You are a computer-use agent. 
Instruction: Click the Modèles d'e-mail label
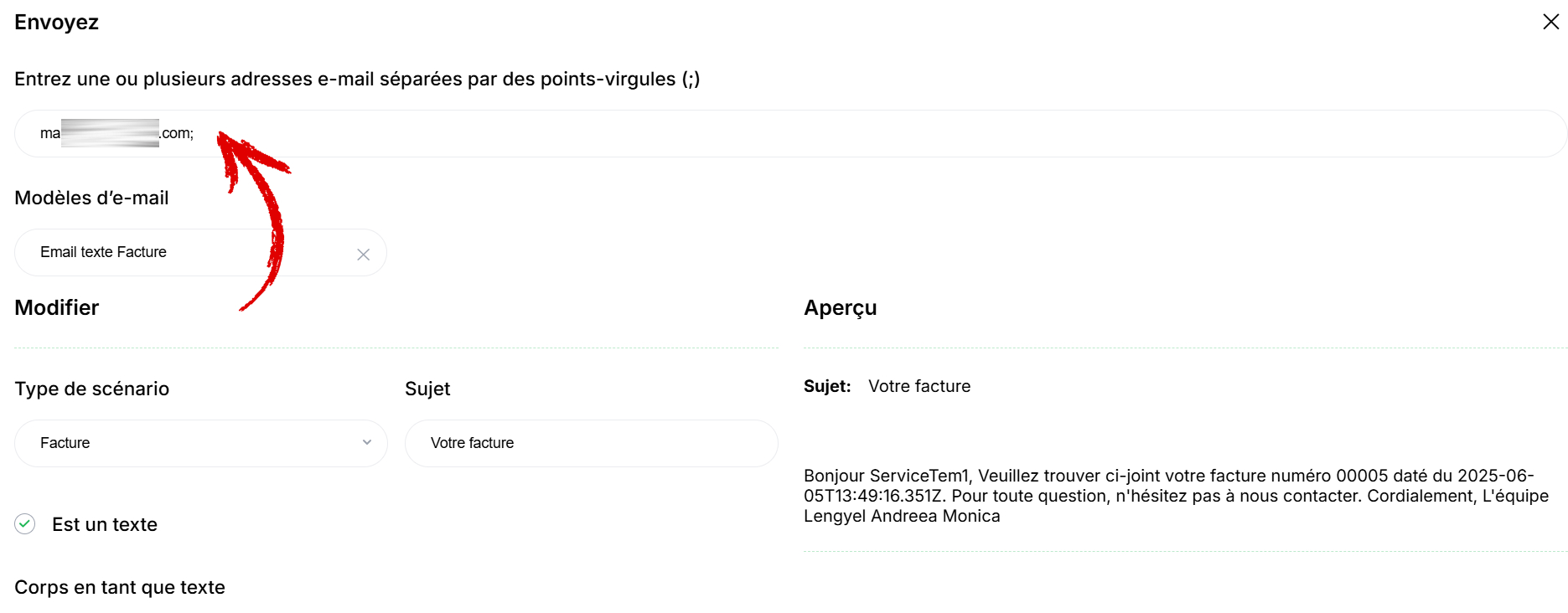point(91,198)
